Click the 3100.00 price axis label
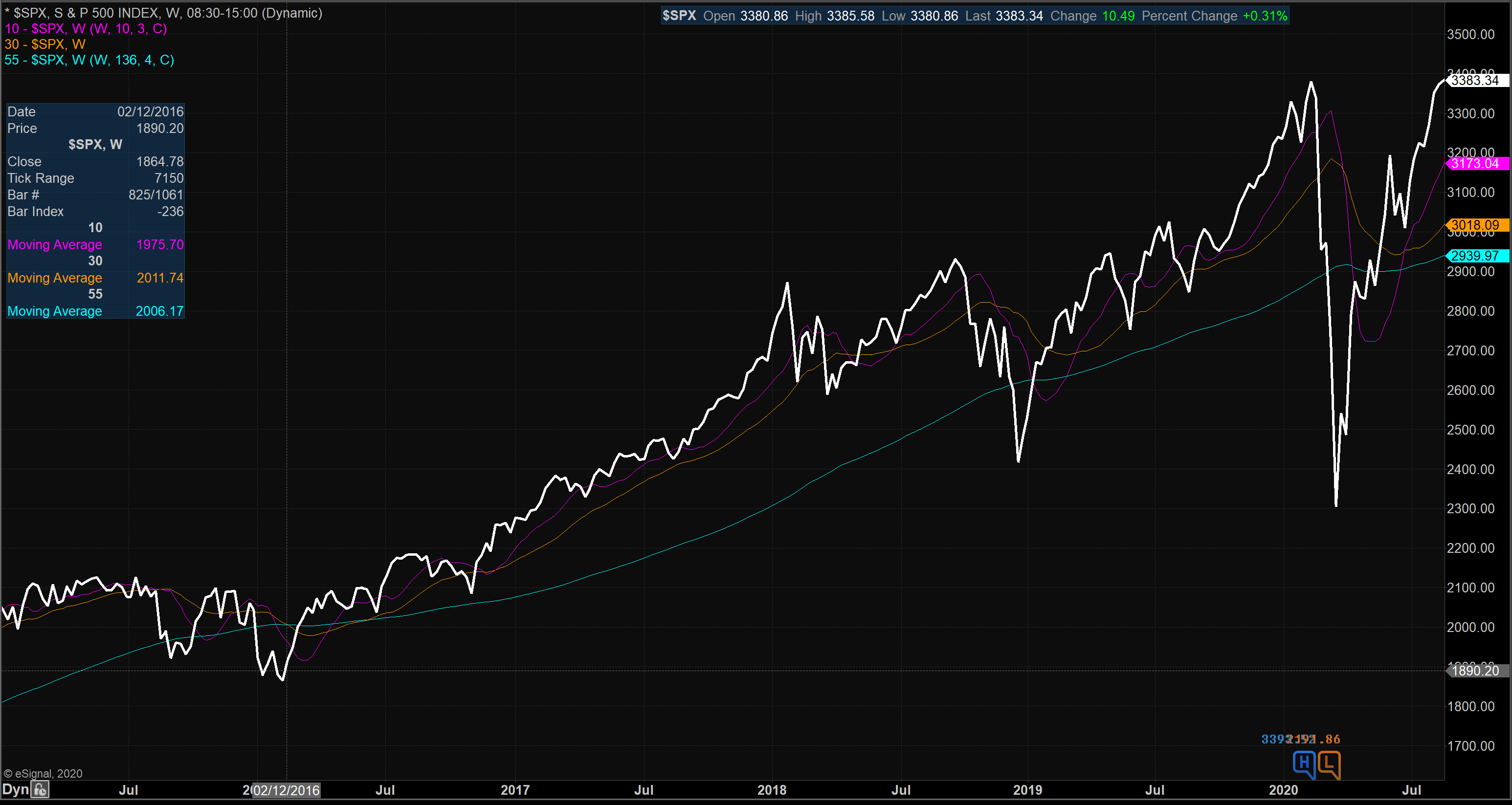Viewport: 1512px width, 805px height. coord(1471,193)
